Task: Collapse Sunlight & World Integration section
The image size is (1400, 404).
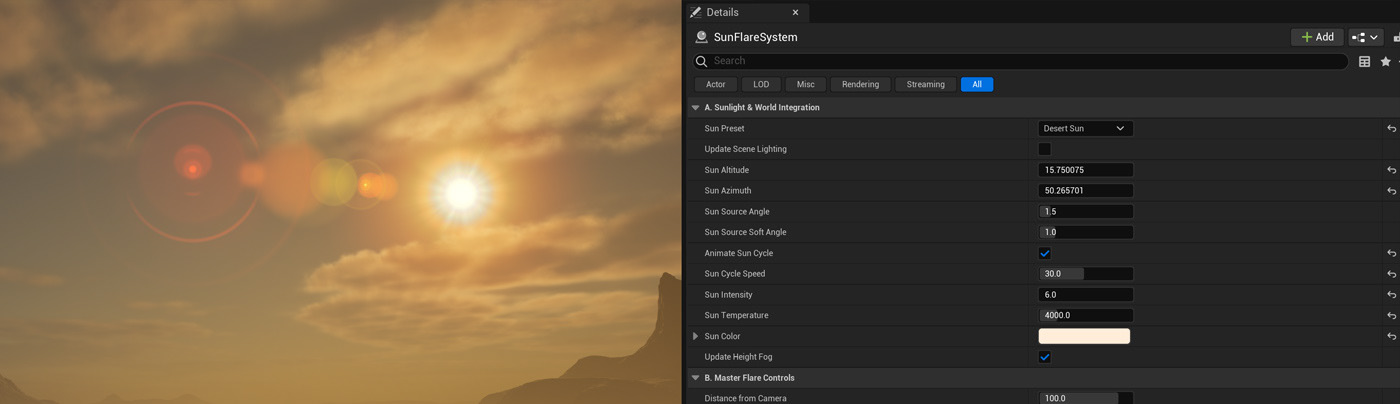Action: [x=696, y=108]
